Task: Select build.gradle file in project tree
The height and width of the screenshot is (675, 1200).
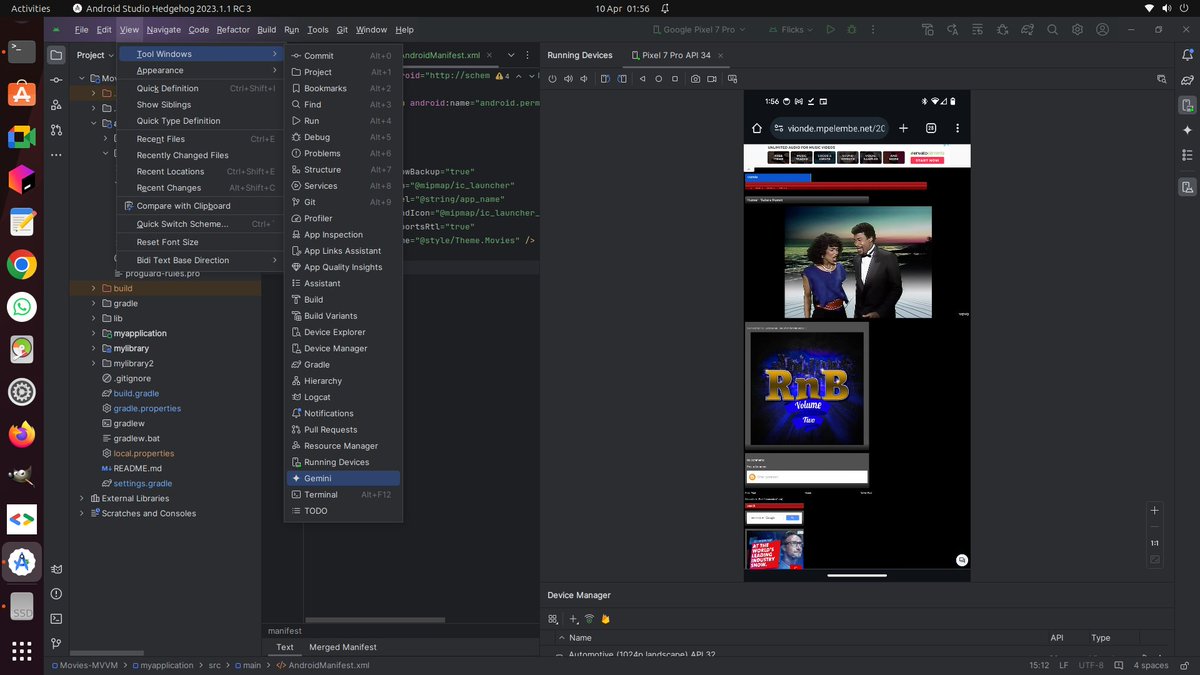Action: pos(136,393)
